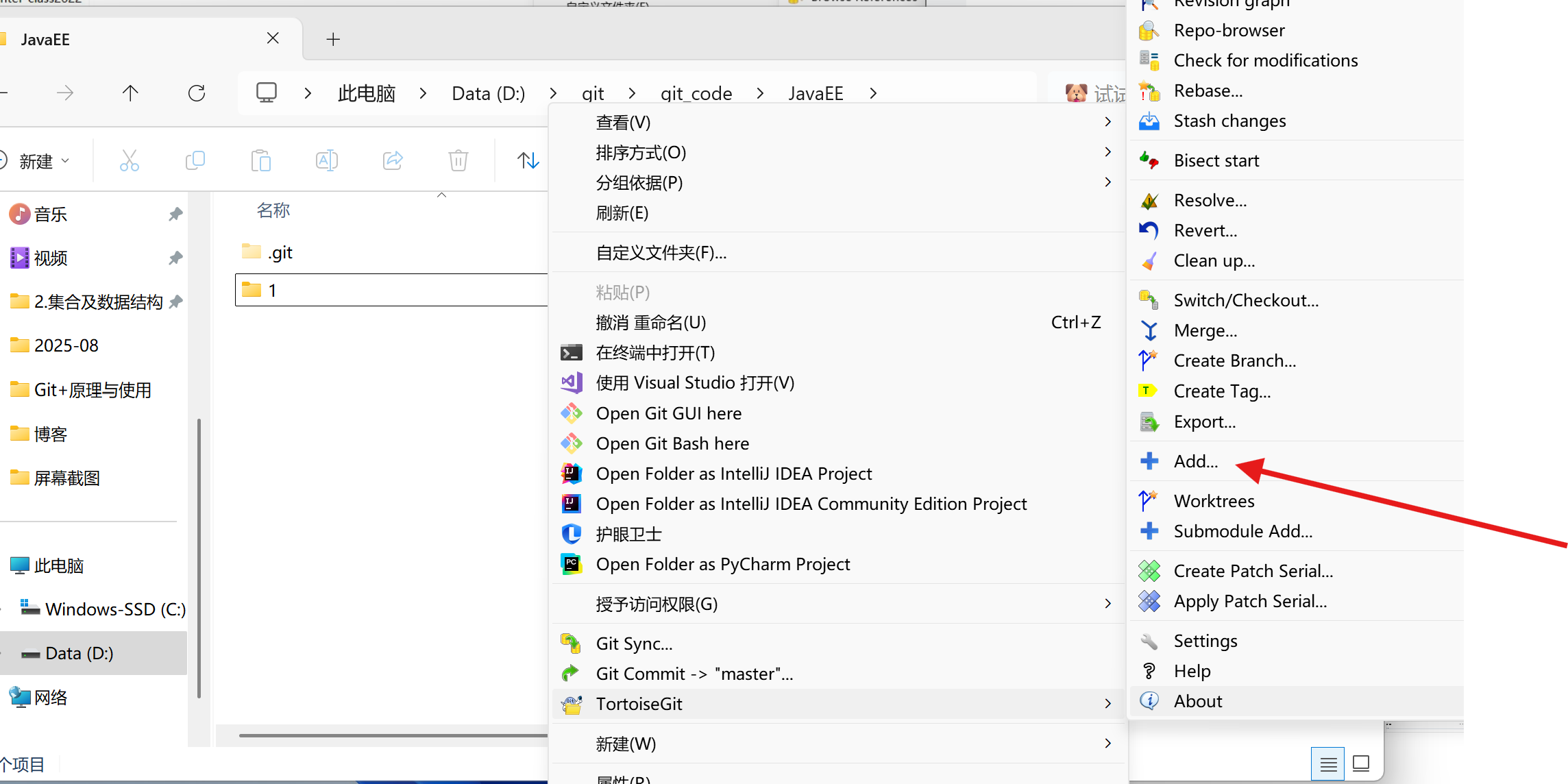1568x784 pixels.
Task: Switch to large icons view toggle
Action: click(x=1361, y=763)
